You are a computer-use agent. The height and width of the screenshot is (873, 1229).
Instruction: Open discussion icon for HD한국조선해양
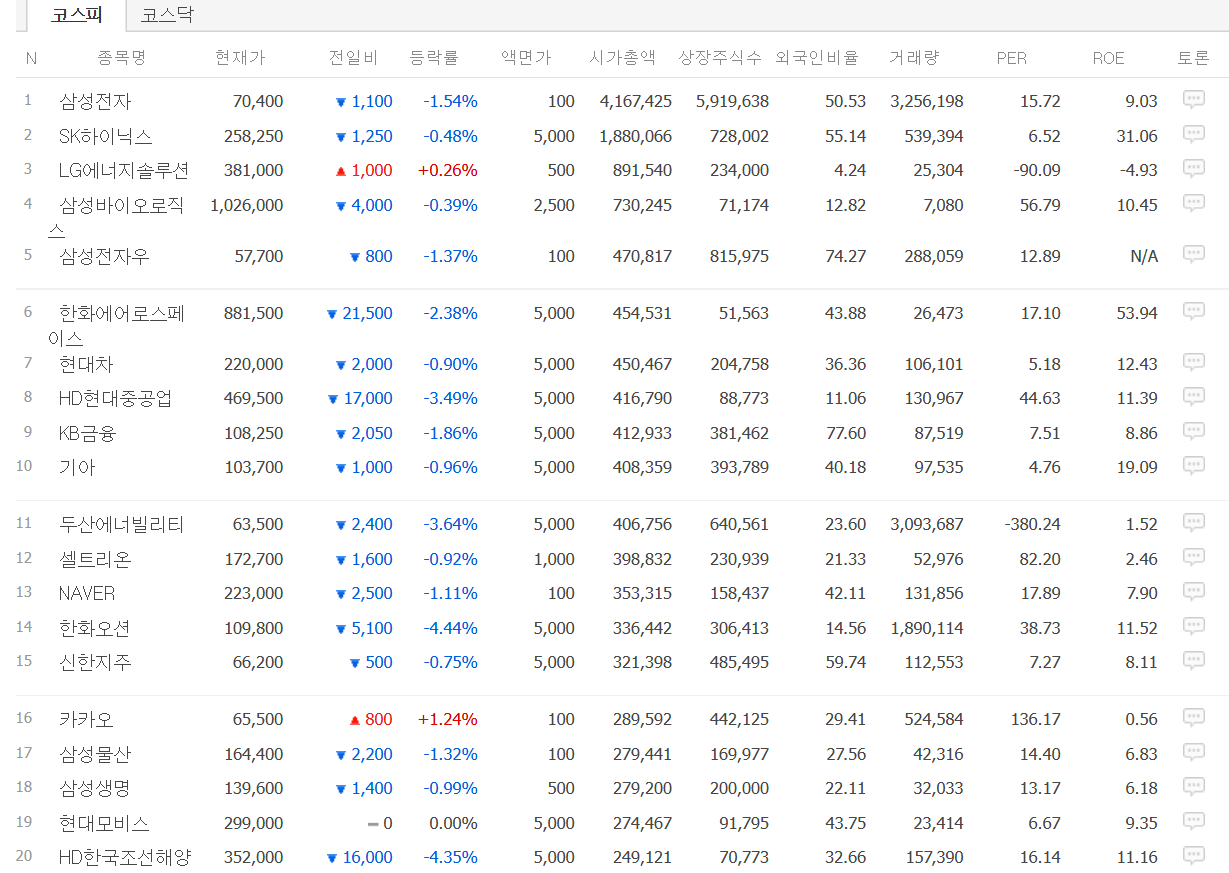pyautogui.click(x=1193, y=856)
